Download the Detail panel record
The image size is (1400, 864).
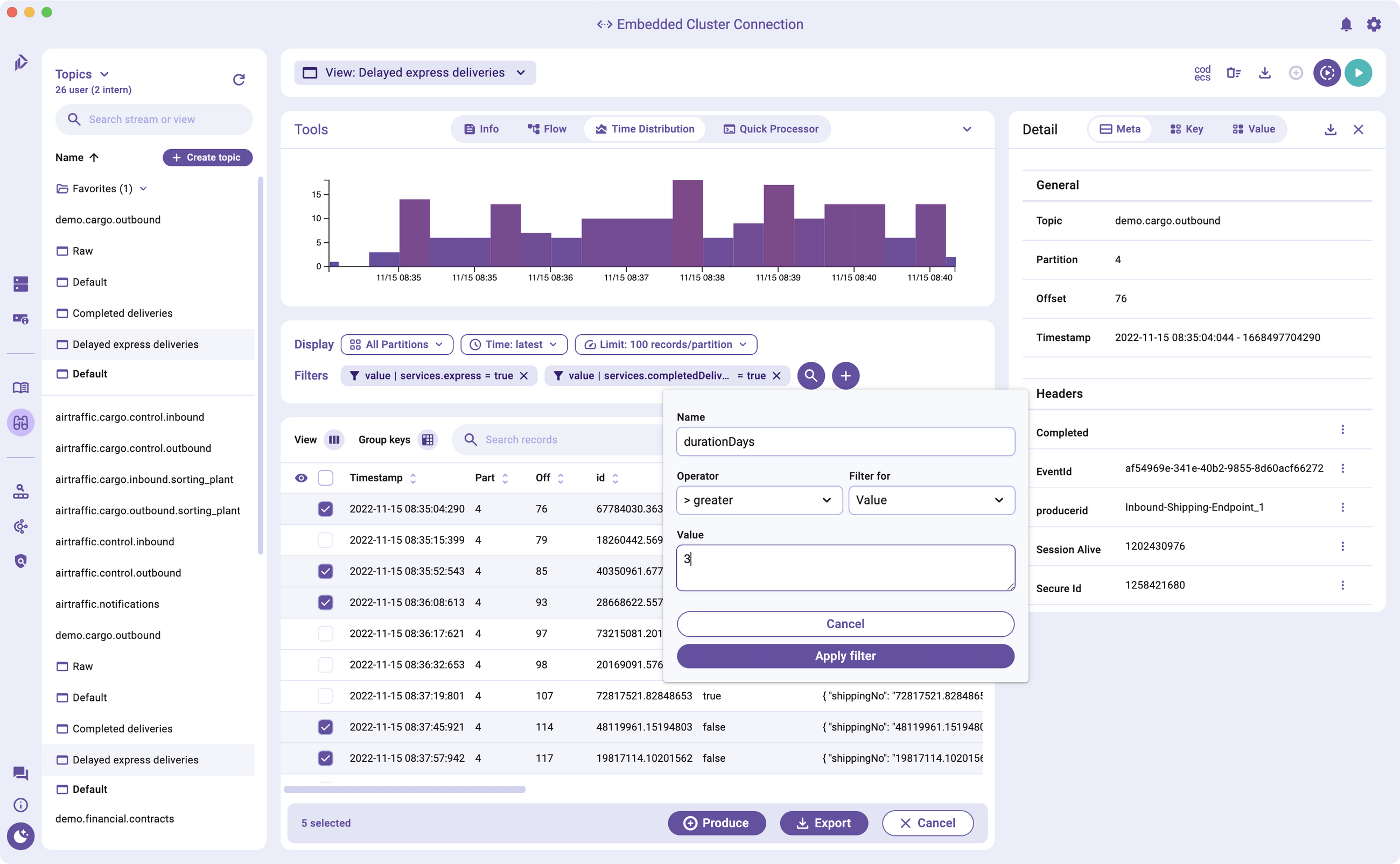[x=1331, y=130]
